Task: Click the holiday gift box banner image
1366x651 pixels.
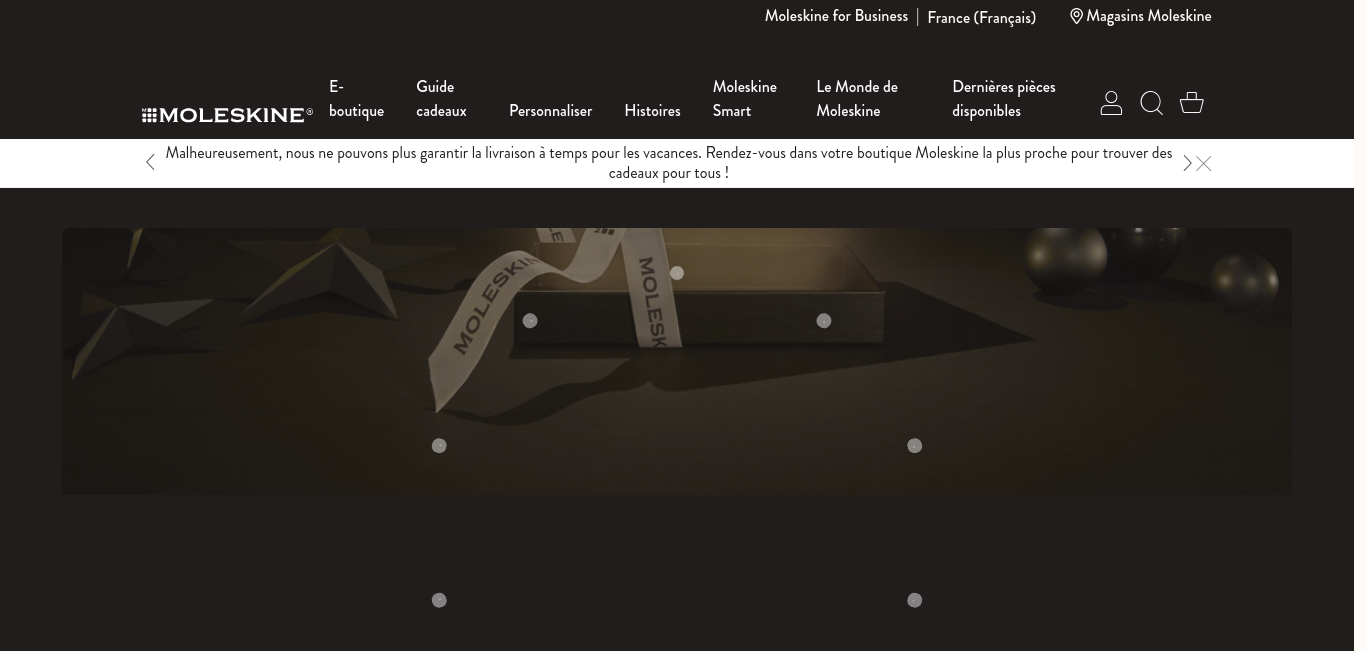Action: (x=677, y=361)
